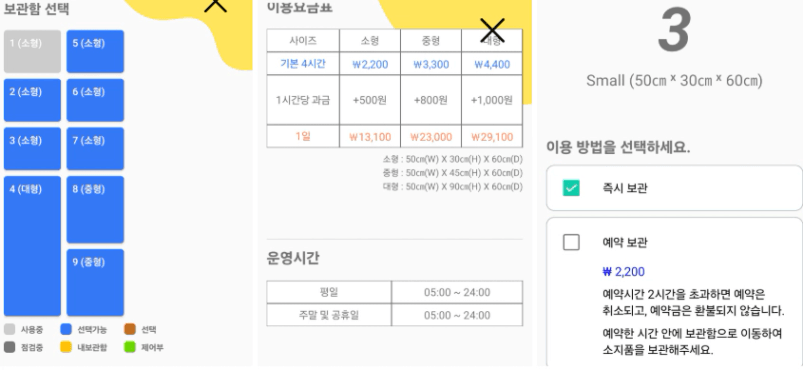Select medium locker 8 (중형)

[95, 210]
